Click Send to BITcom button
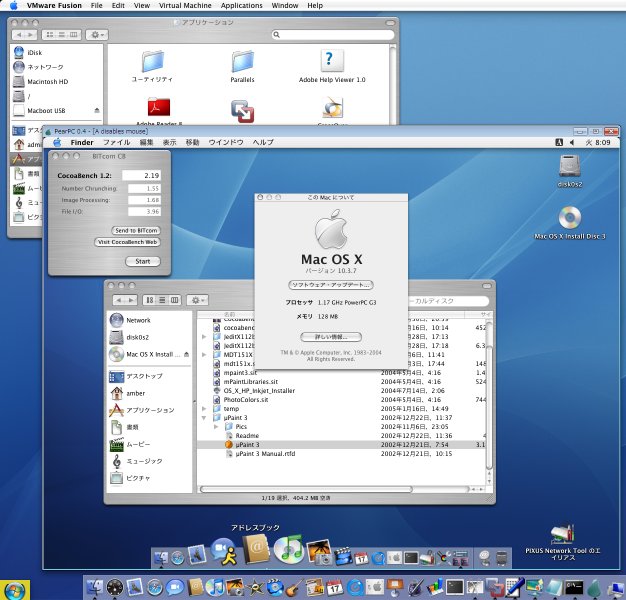 pos(136,230)
